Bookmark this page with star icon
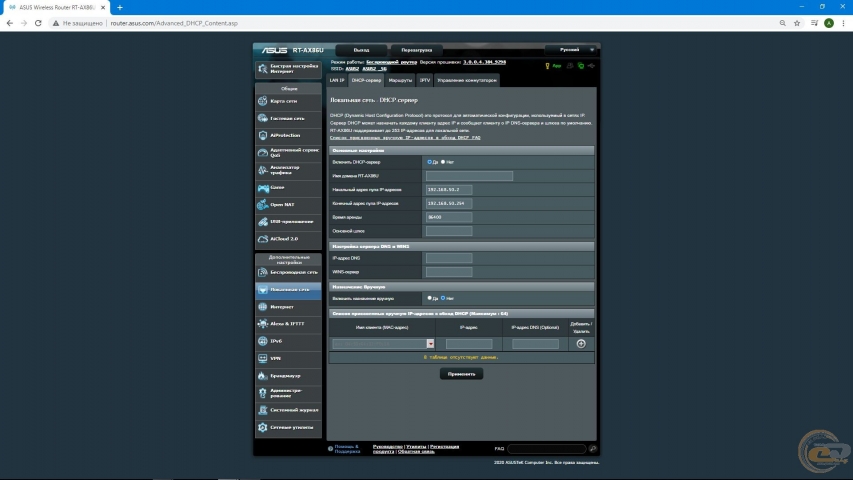 coord(797,23)
